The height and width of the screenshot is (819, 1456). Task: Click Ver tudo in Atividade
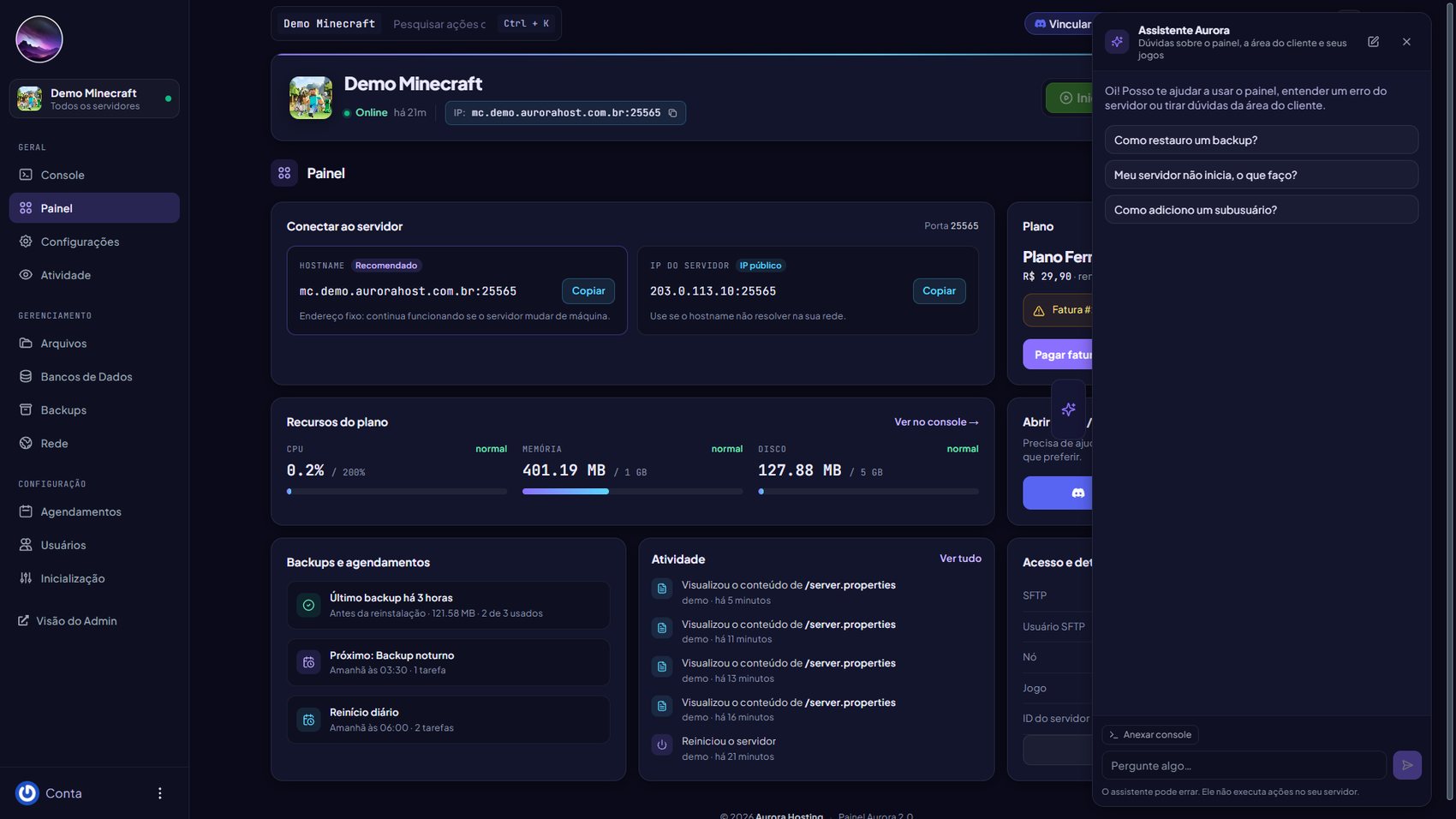960,559
